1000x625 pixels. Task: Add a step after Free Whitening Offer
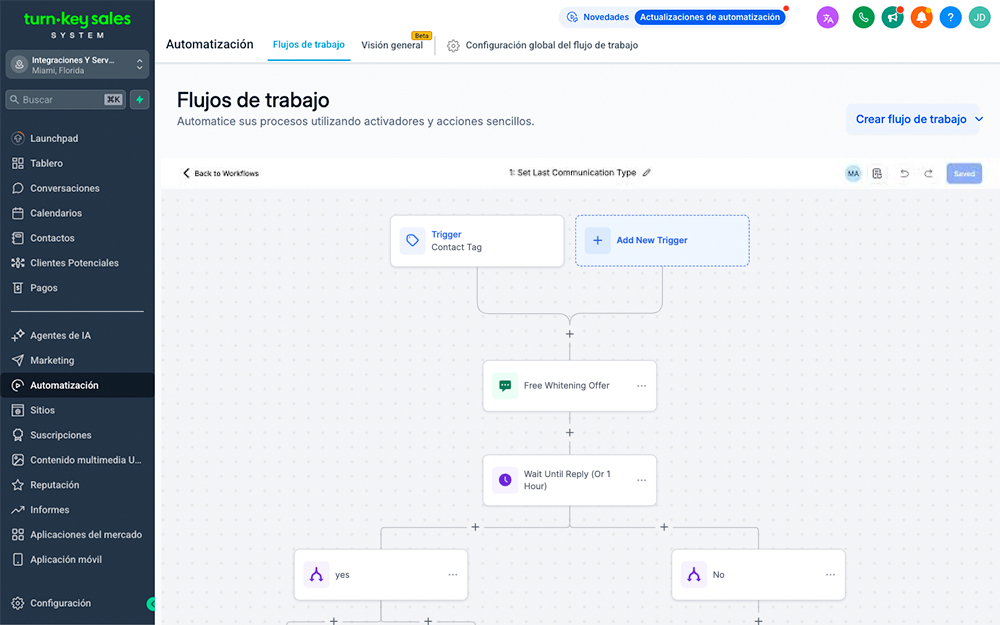570,432
